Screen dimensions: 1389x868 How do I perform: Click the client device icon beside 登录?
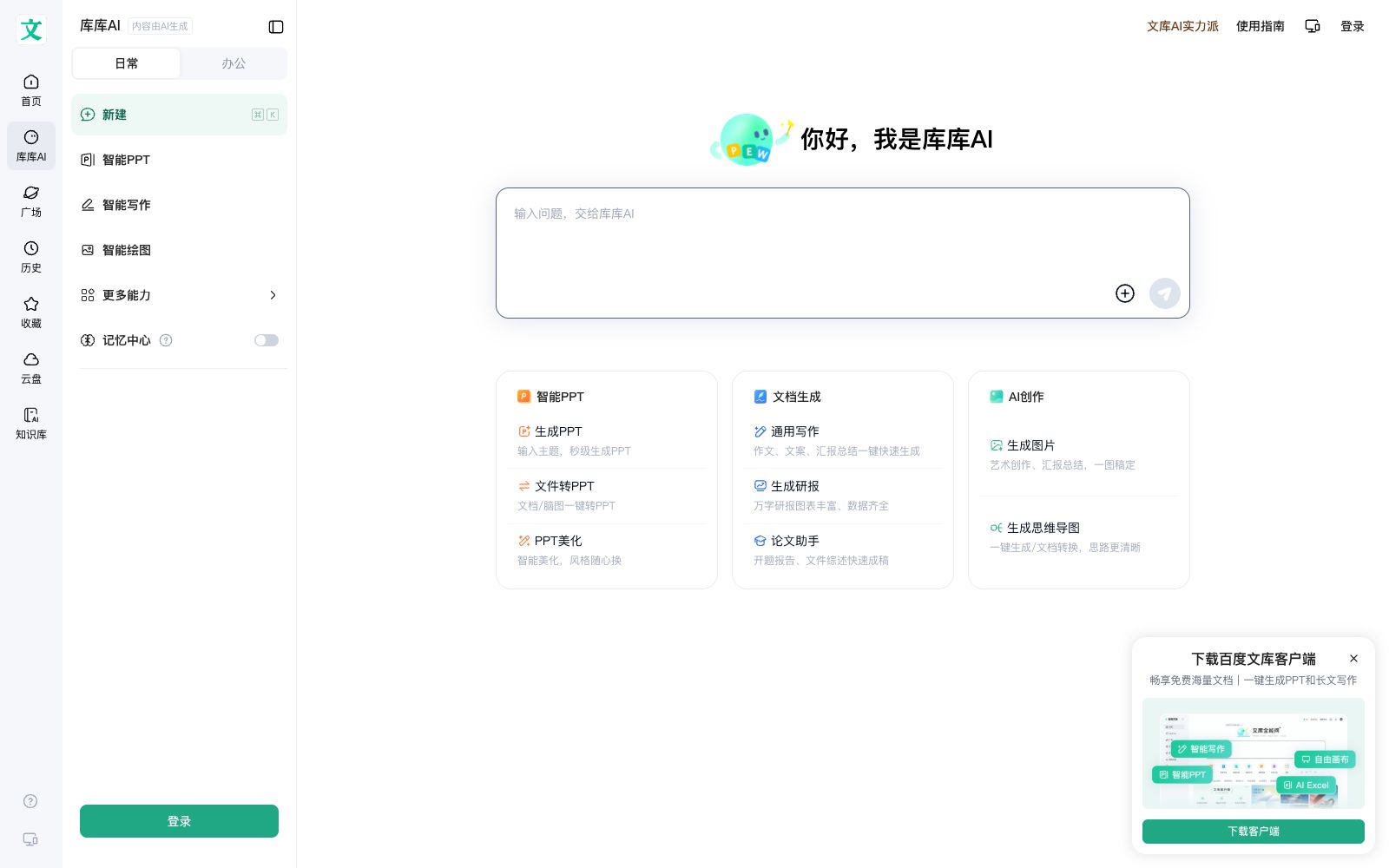click(1313, 26)
